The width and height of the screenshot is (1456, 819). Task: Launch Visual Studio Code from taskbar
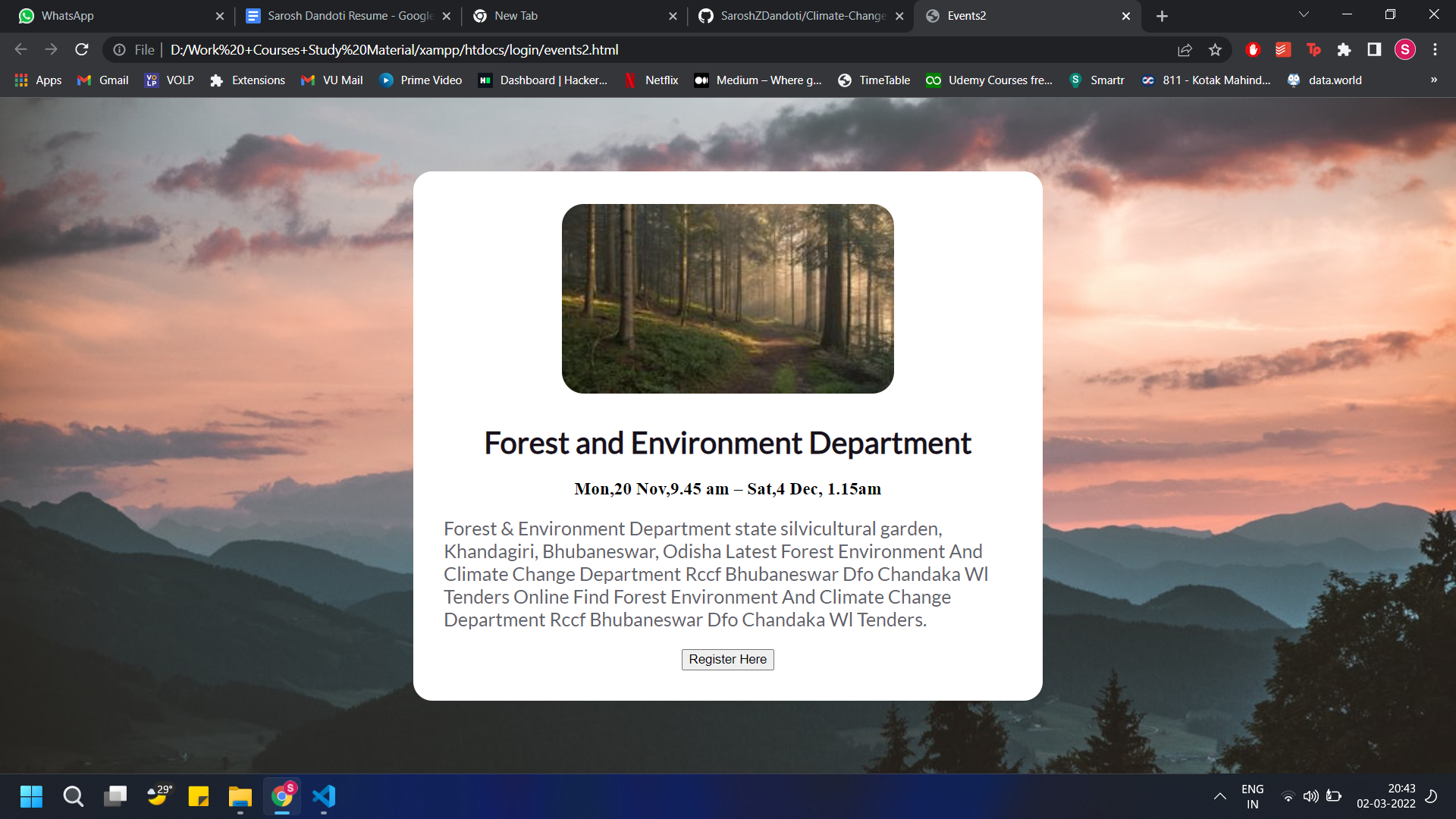324,796
